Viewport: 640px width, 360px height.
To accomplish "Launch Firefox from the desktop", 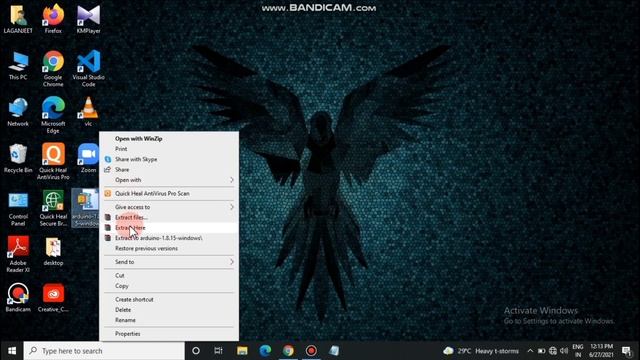I will [x=53, y=19].
